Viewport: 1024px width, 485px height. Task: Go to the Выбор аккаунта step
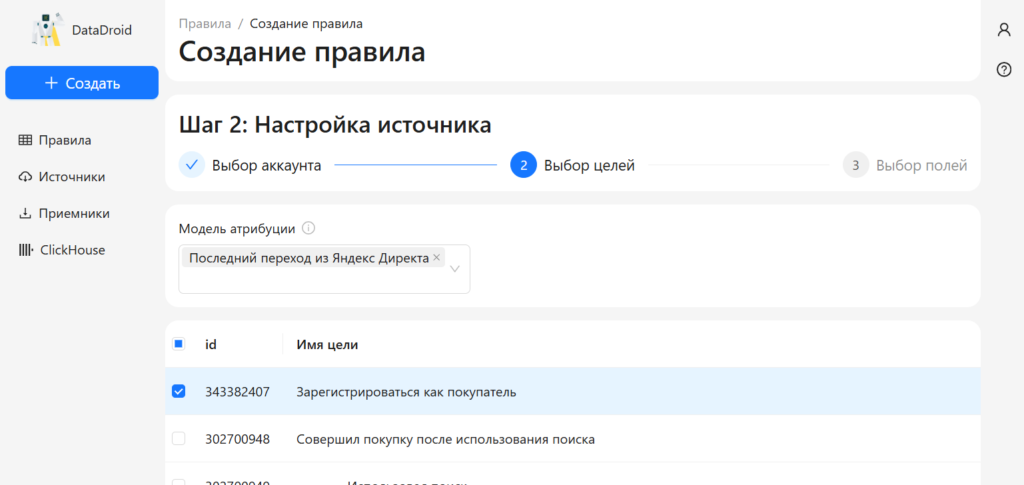point(265,165)
